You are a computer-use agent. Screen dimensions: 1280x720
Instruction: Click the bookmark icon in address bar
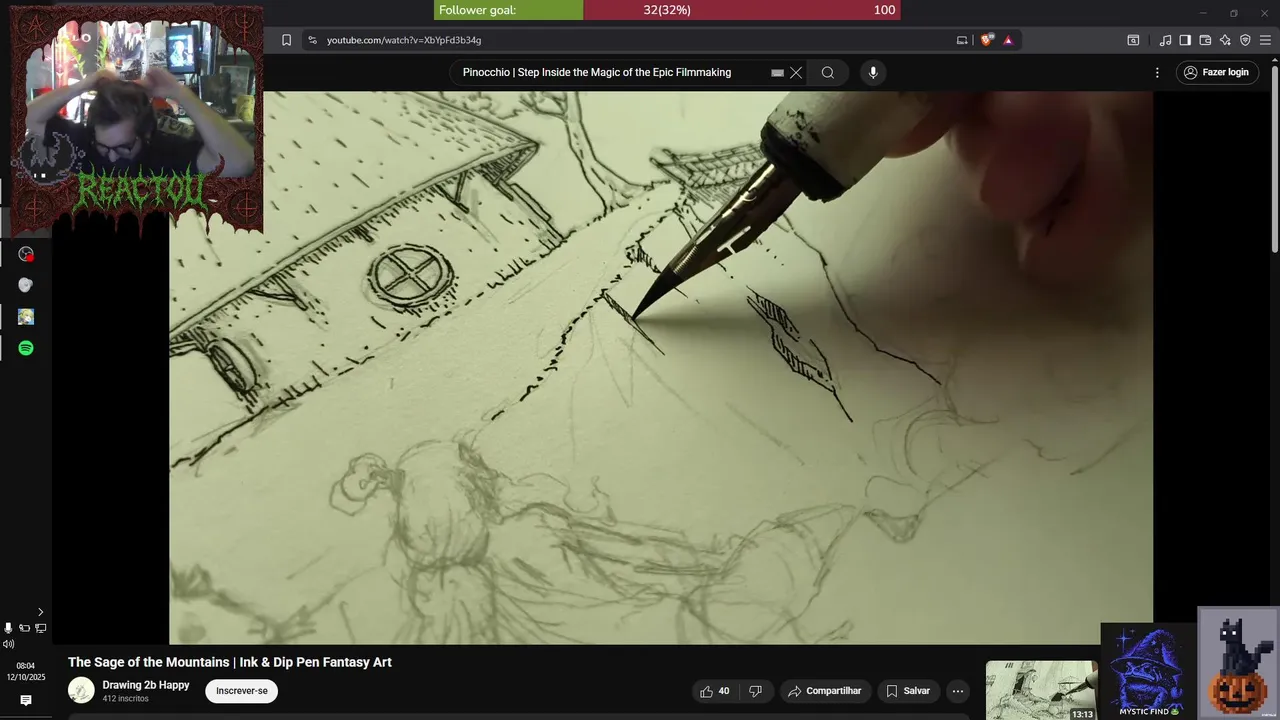coord(286,40)
